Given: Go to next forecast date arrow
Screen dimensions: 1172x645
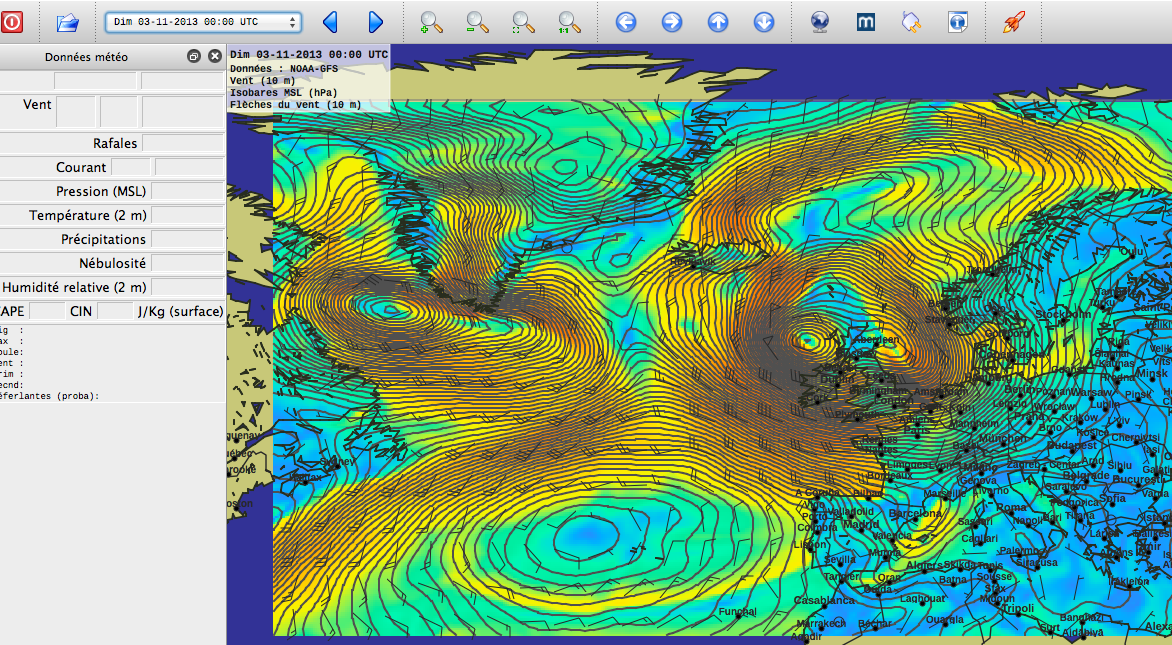Looking at the screenshot, I should click(375, 22).
